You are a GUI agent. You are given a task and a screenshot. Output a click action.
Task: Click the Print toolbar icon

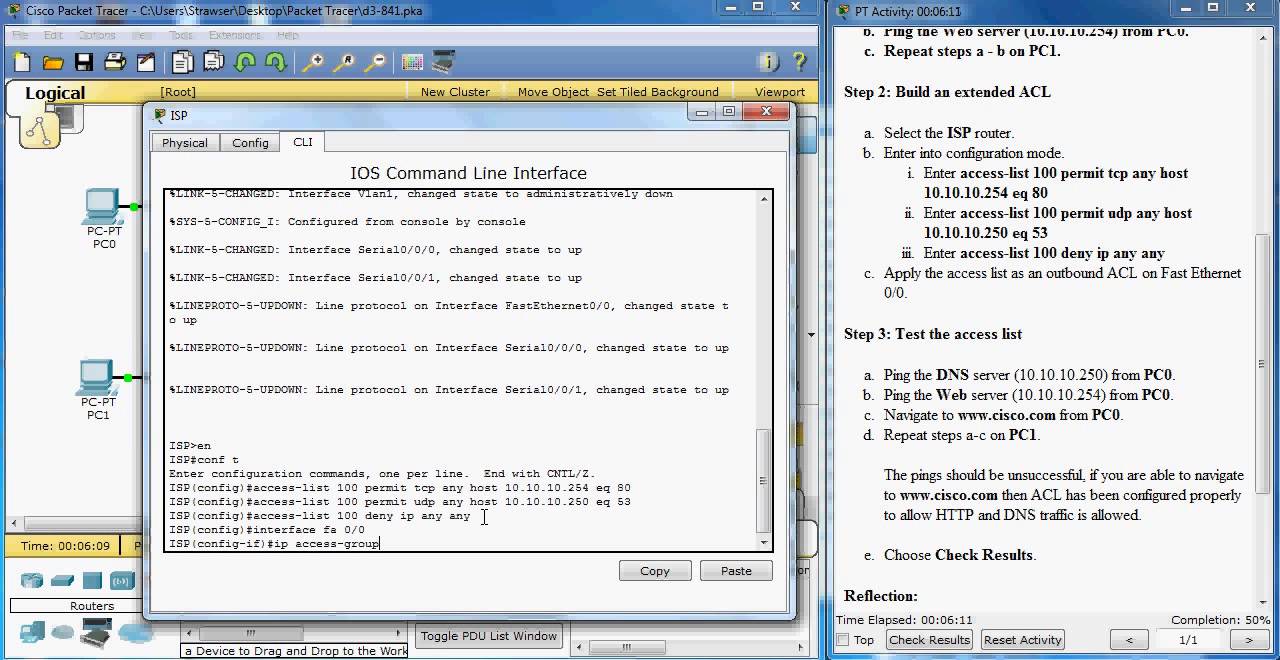(115, 62)
